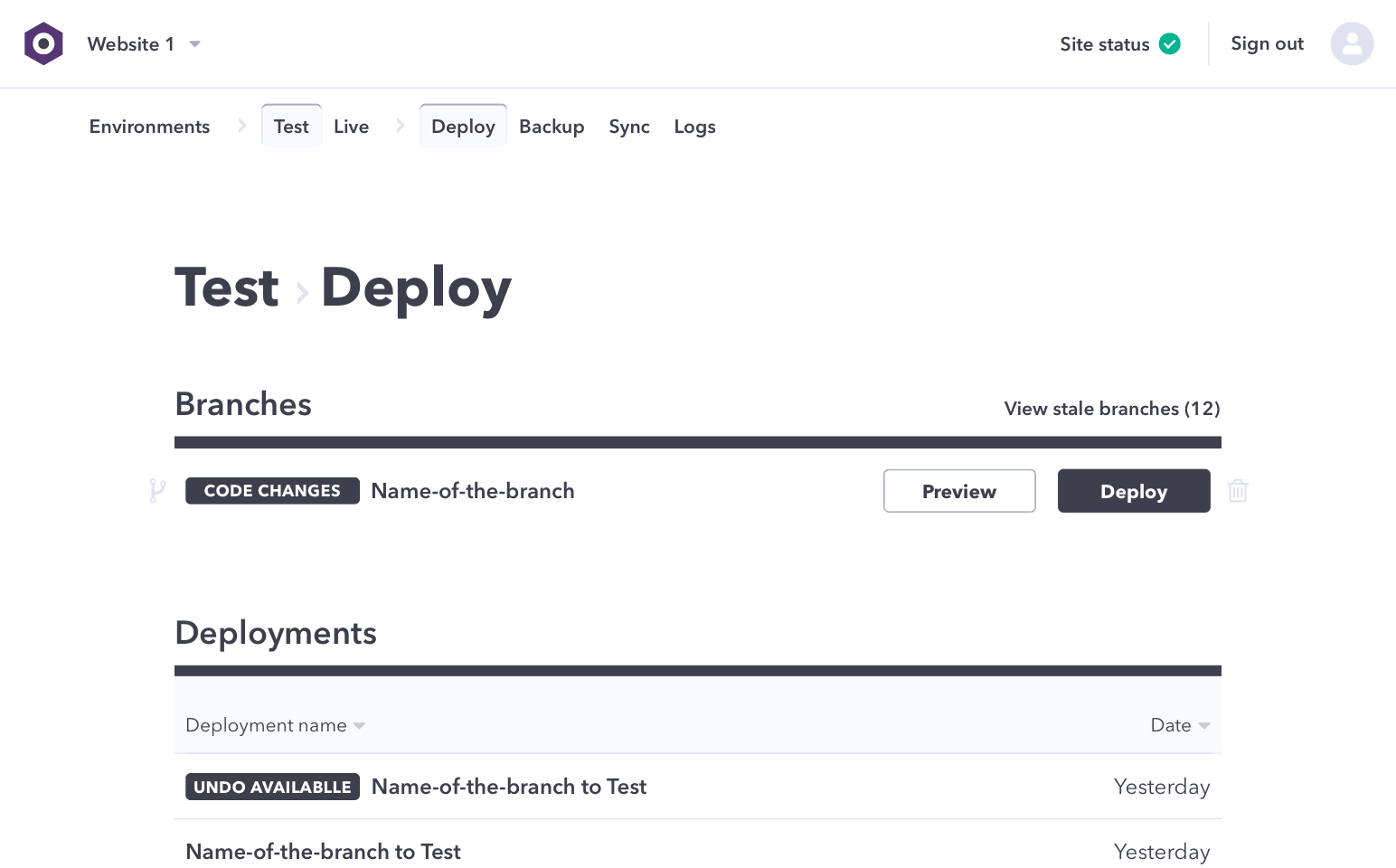The height and width of the screenshot is (868, 1396).
Task: Click the green Site status checkmark
Action: (1169, 43)
